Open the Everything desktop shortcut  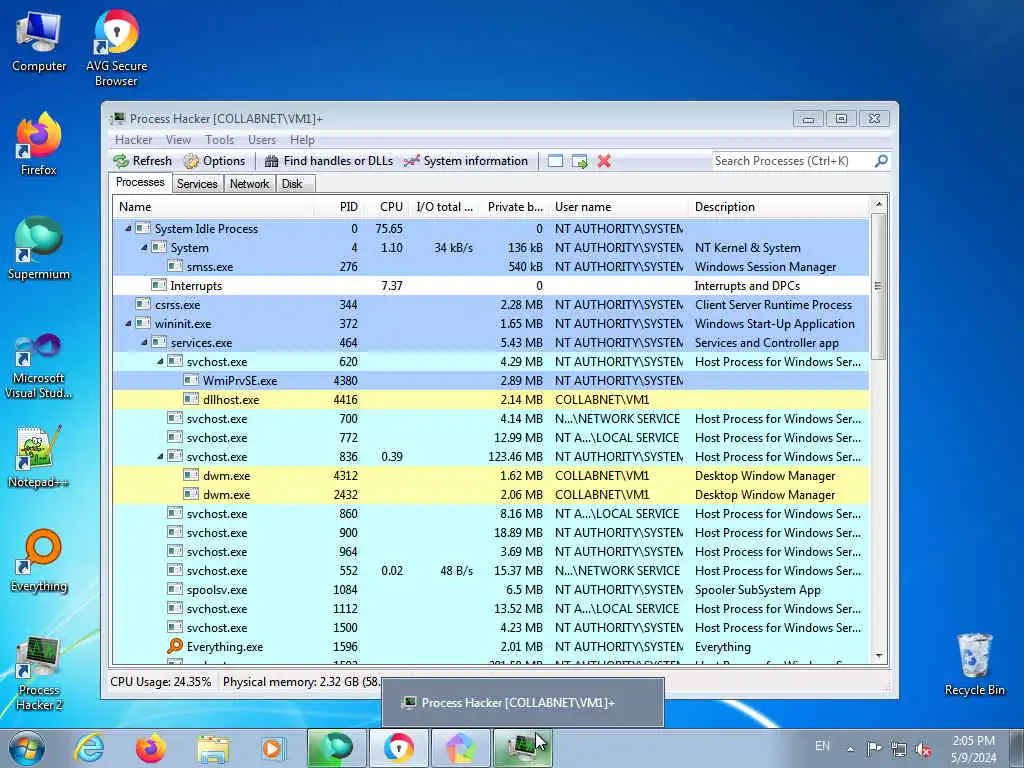[39, 561]
